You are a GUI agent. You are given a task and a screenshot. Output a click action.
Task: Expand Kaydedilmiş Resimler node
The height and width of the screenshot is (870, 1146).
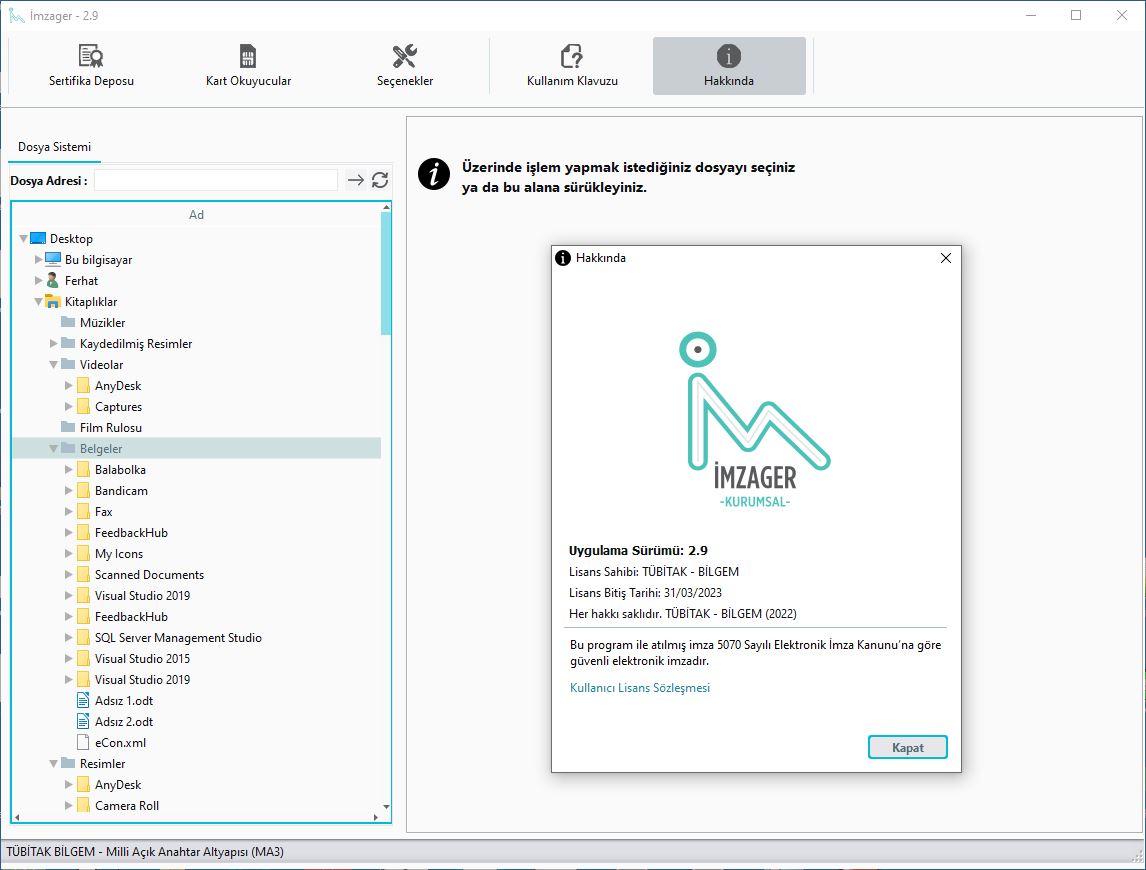click(x=53, y=344)
